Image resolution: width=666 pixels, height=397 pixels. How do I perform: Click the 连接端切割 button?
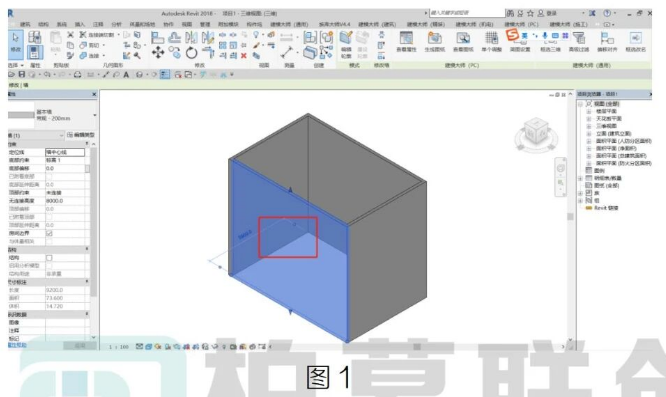point(97,35)
